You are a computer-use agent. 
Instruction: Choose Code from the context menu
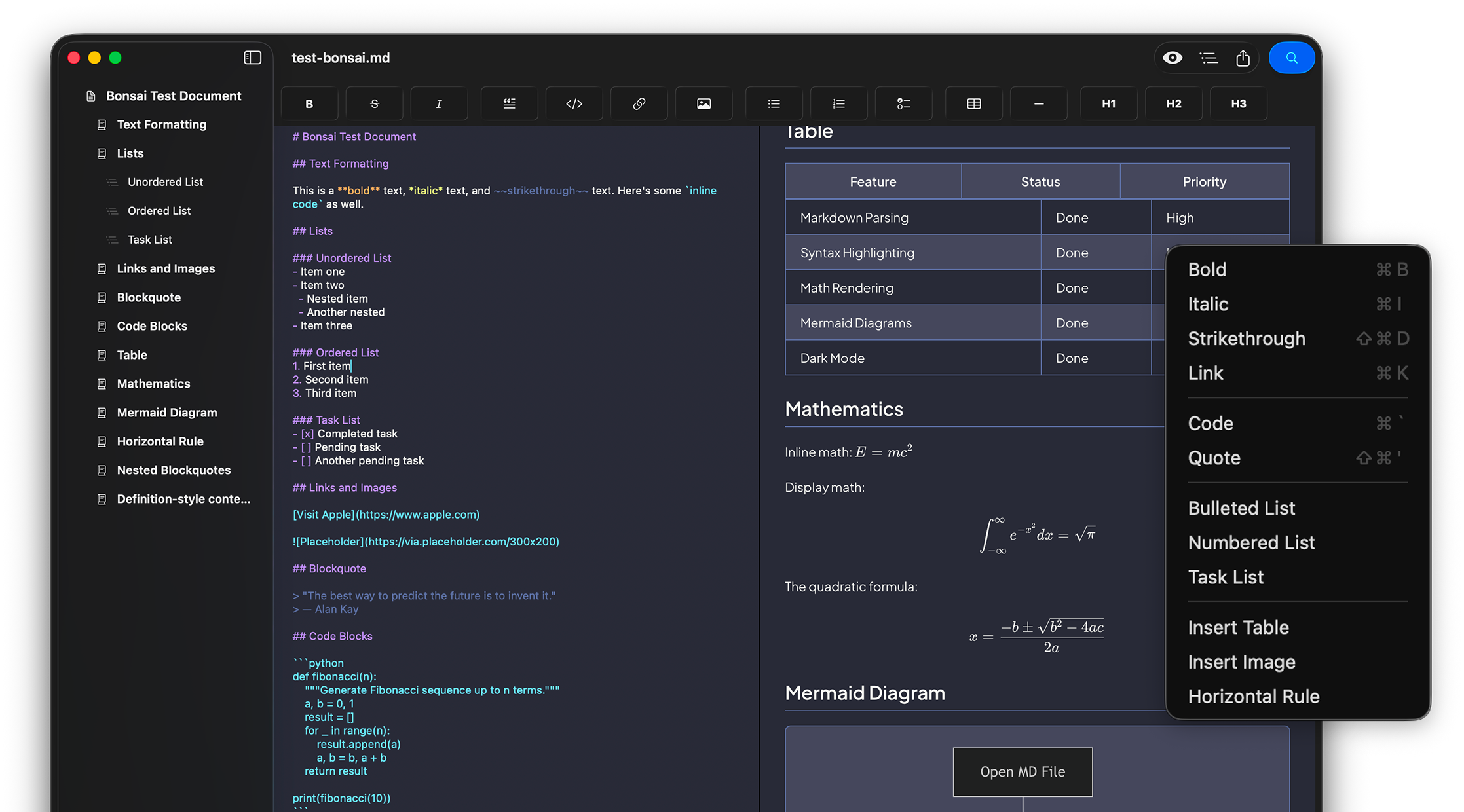pos(1298,424)
